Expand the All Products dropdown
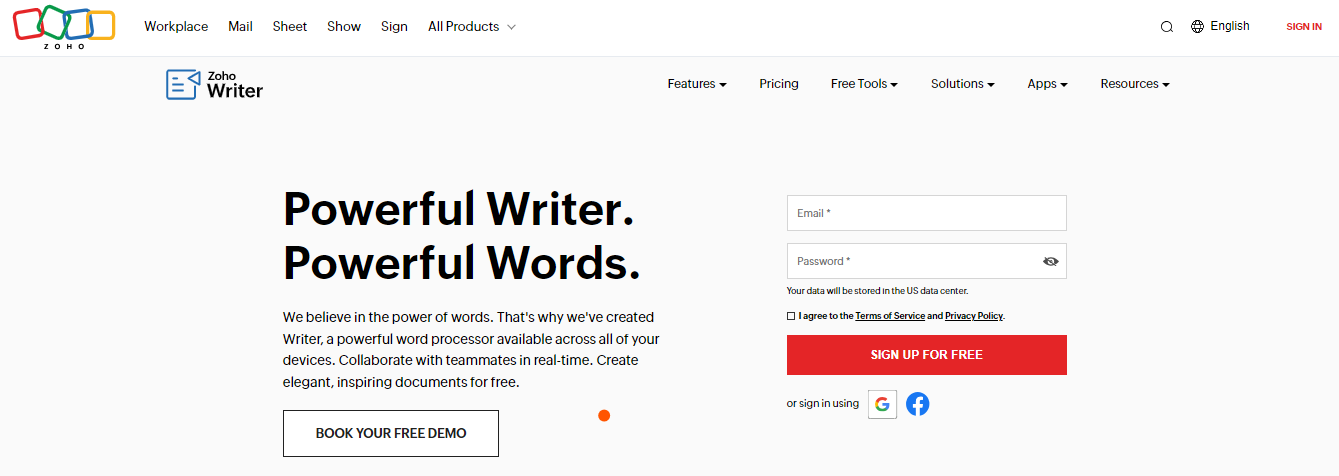The image size is (1339, 476). (471, 27)
